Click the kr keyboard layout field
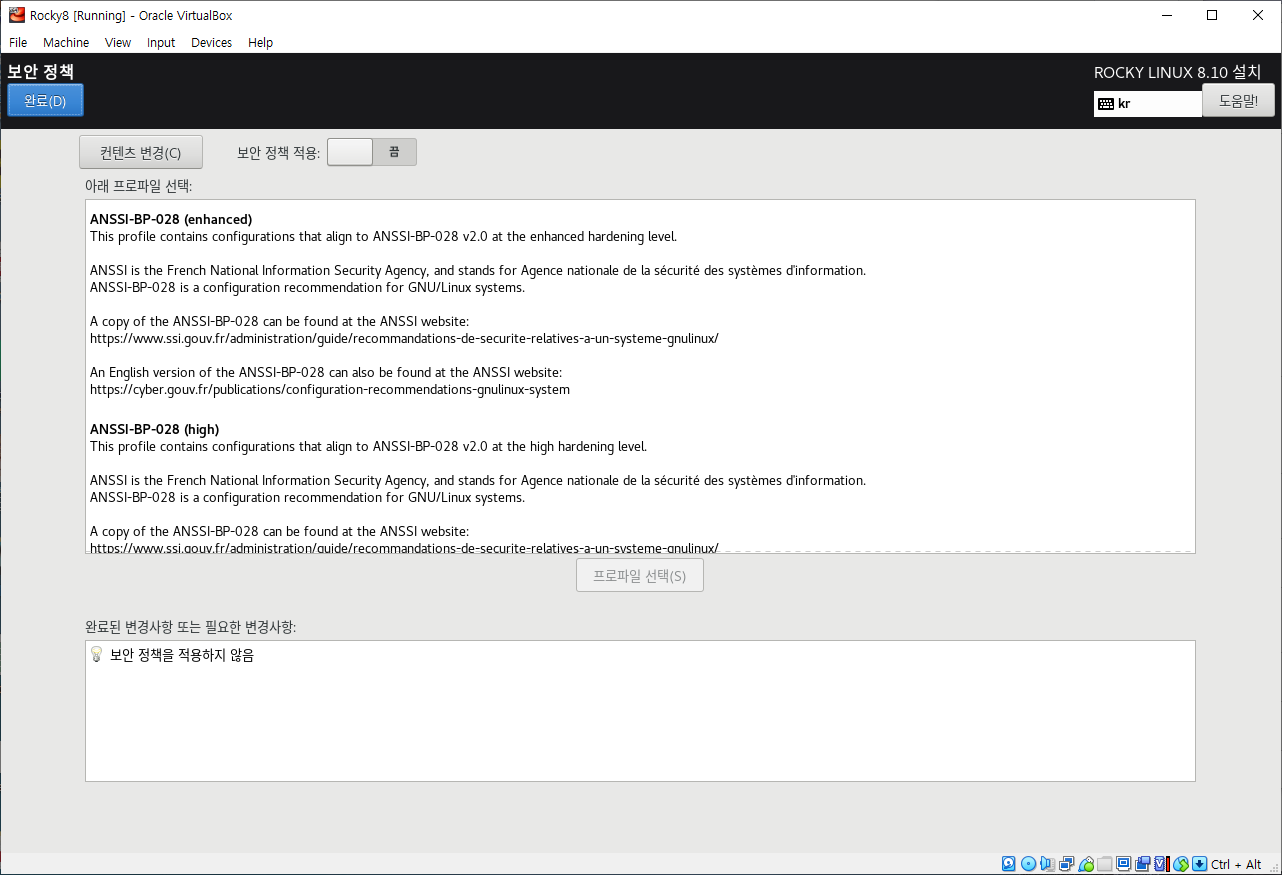This screenshot has width=1282, height=875. 1148,103
